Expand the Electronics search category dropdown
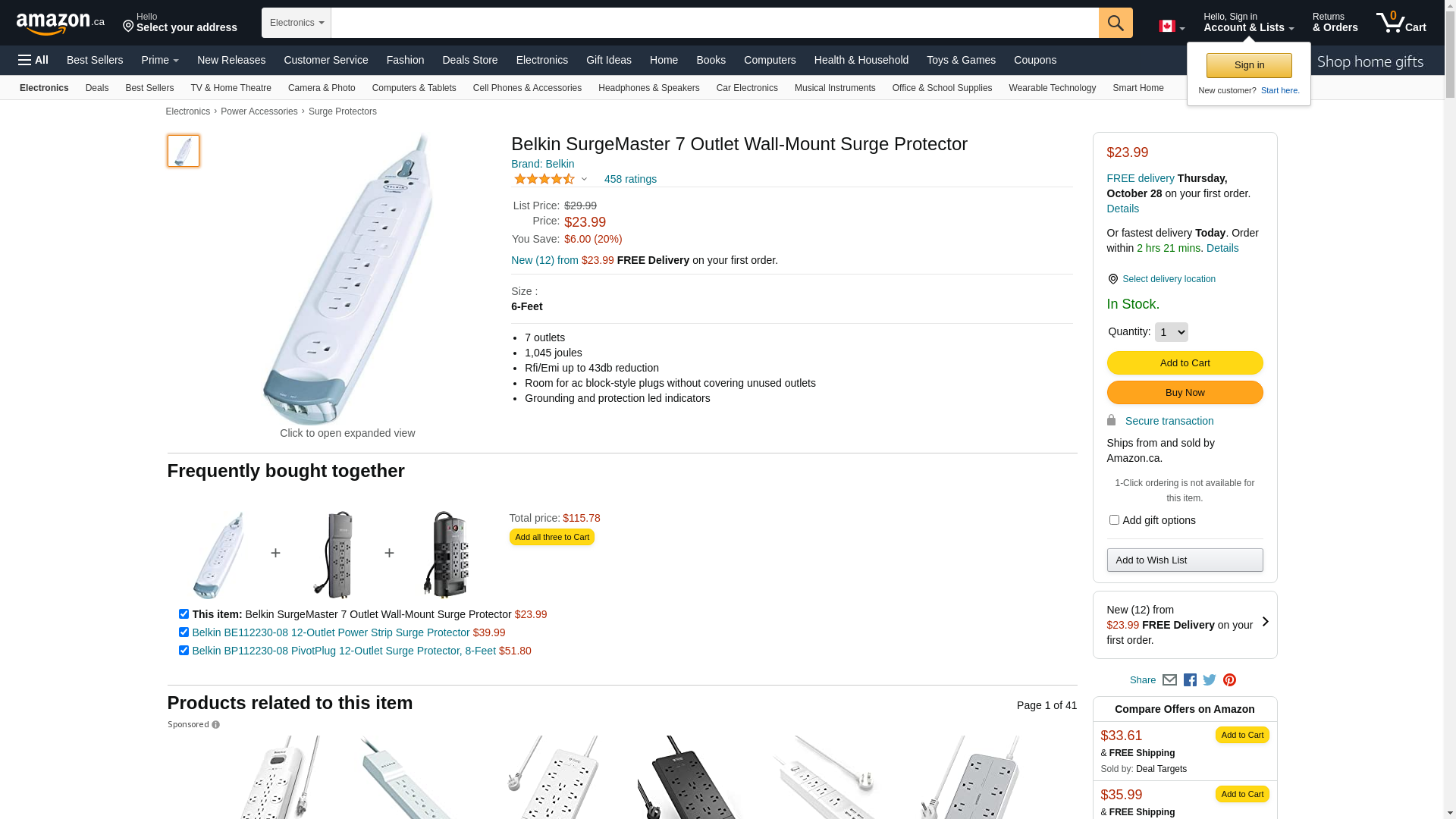This screenshot has height=819, width=1456. click(x=297, y=23)
